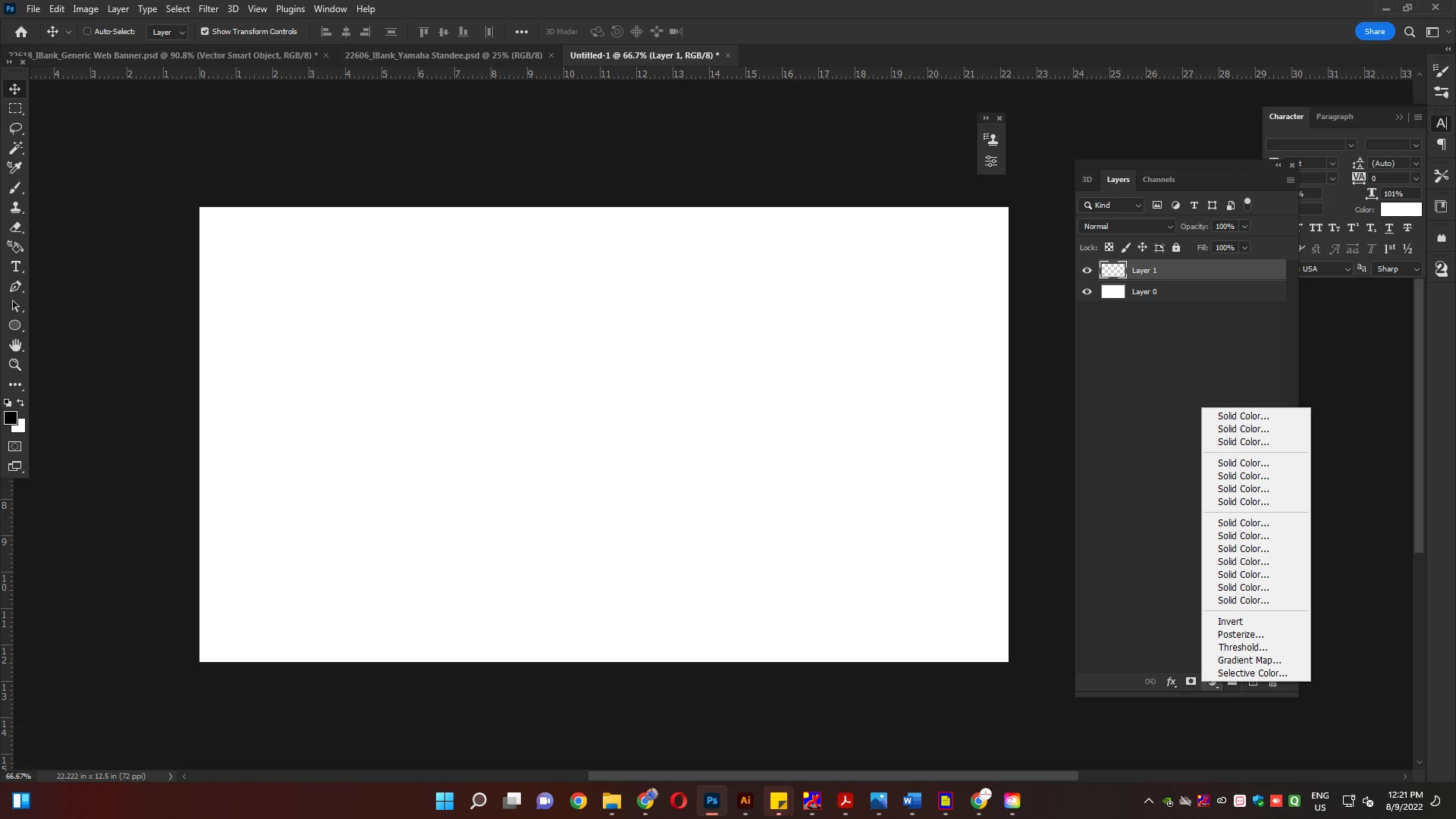Open the Kind filter dropdown
The image size is (1456, 819).
pyautogui.click(x=1112, y=206)
